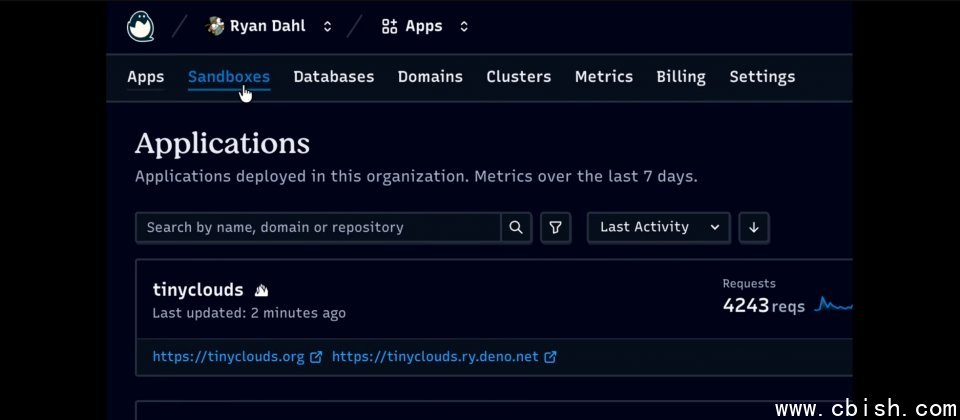The width and height of the screenshot is (960, 420).
Task: Open the Last Activity sort dropdown
Action: pos(658,228)
